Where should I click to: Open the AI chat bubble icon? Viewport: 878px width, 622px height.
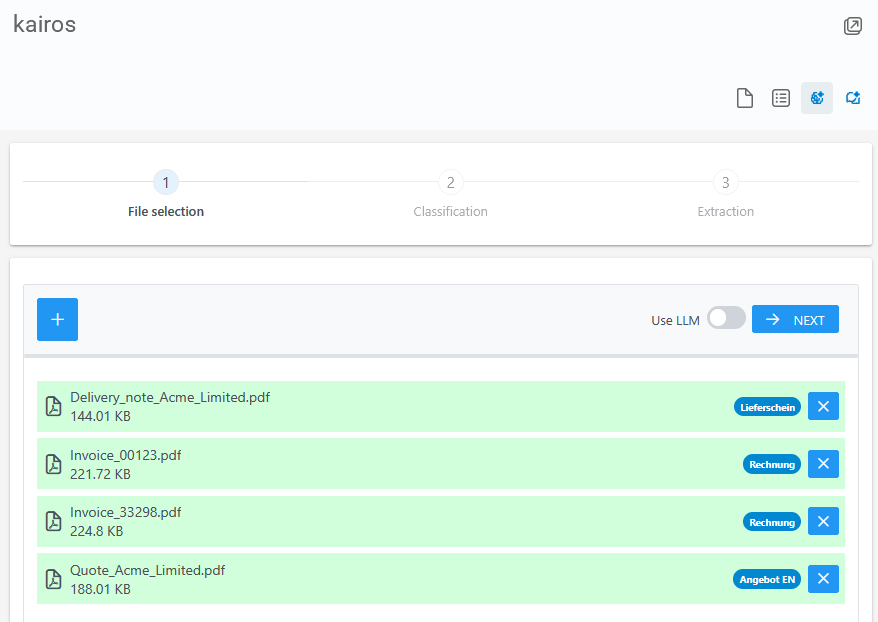[x=853, y=98]
